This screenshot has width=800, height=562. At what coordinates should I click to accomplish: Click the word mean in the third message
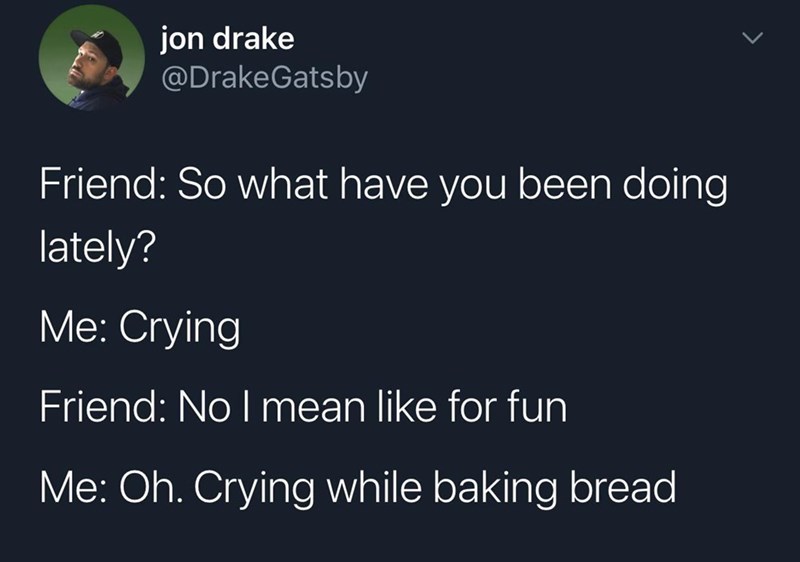[x=313, y=409]
